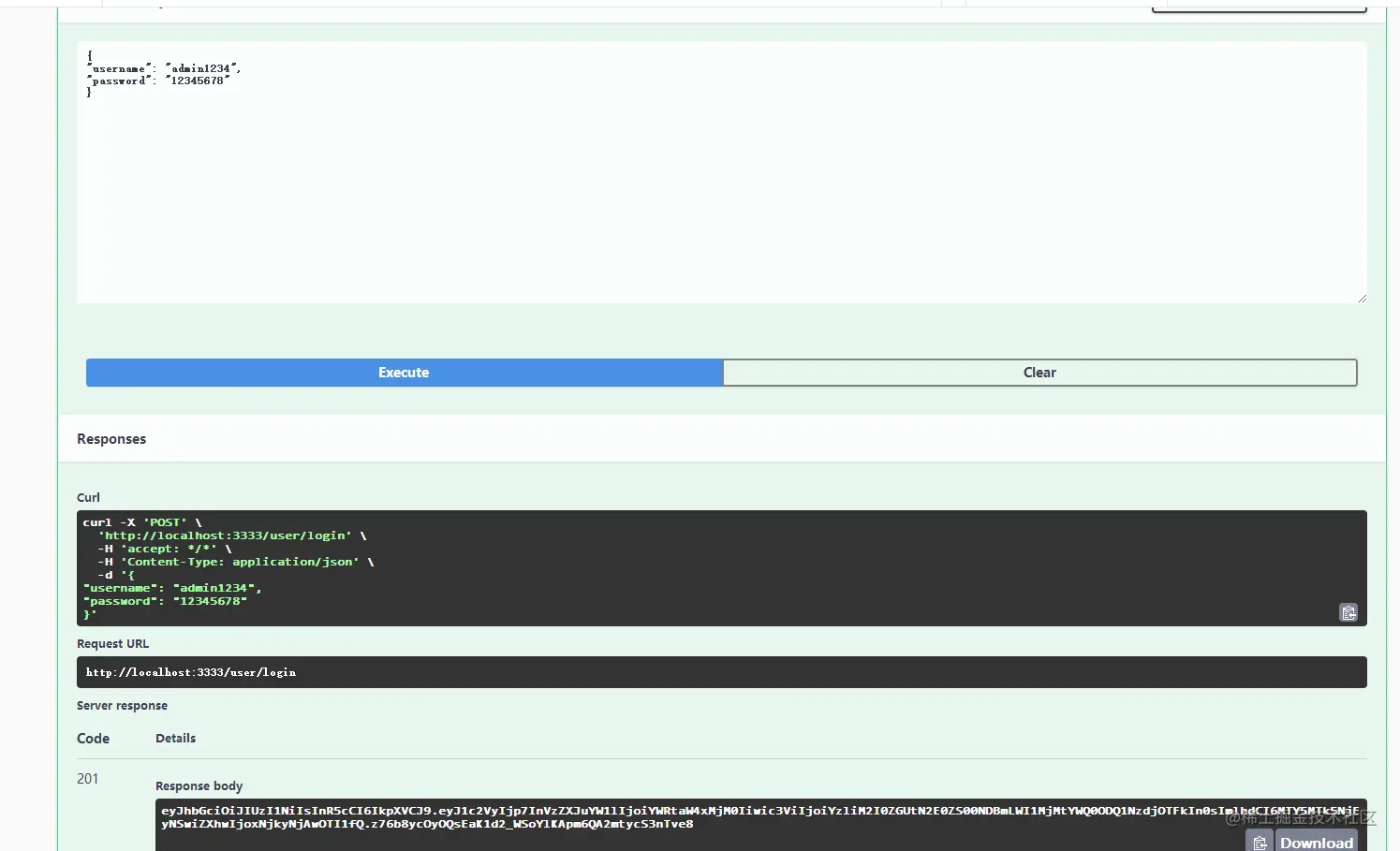Click the username line in request body editor
This screenshot has width=1400, height=851.
[164, 68]
